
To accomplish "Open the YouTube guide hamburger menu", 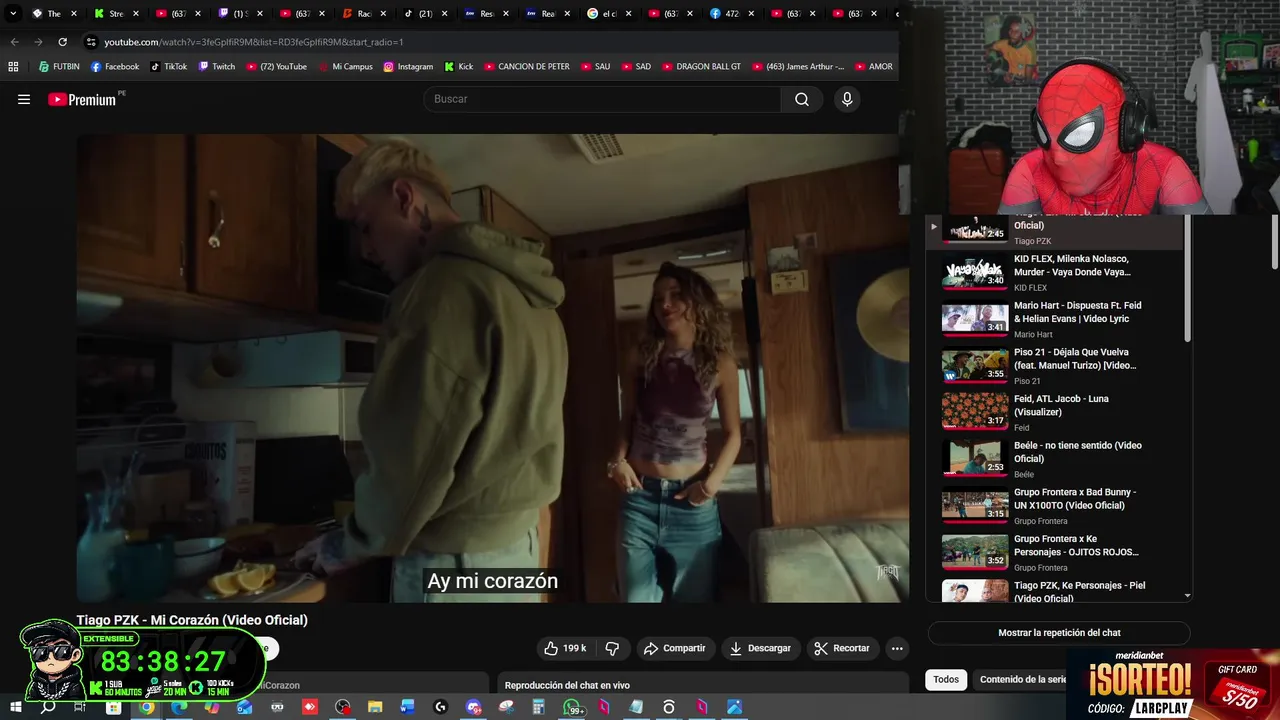I will (x=24, y=99).
